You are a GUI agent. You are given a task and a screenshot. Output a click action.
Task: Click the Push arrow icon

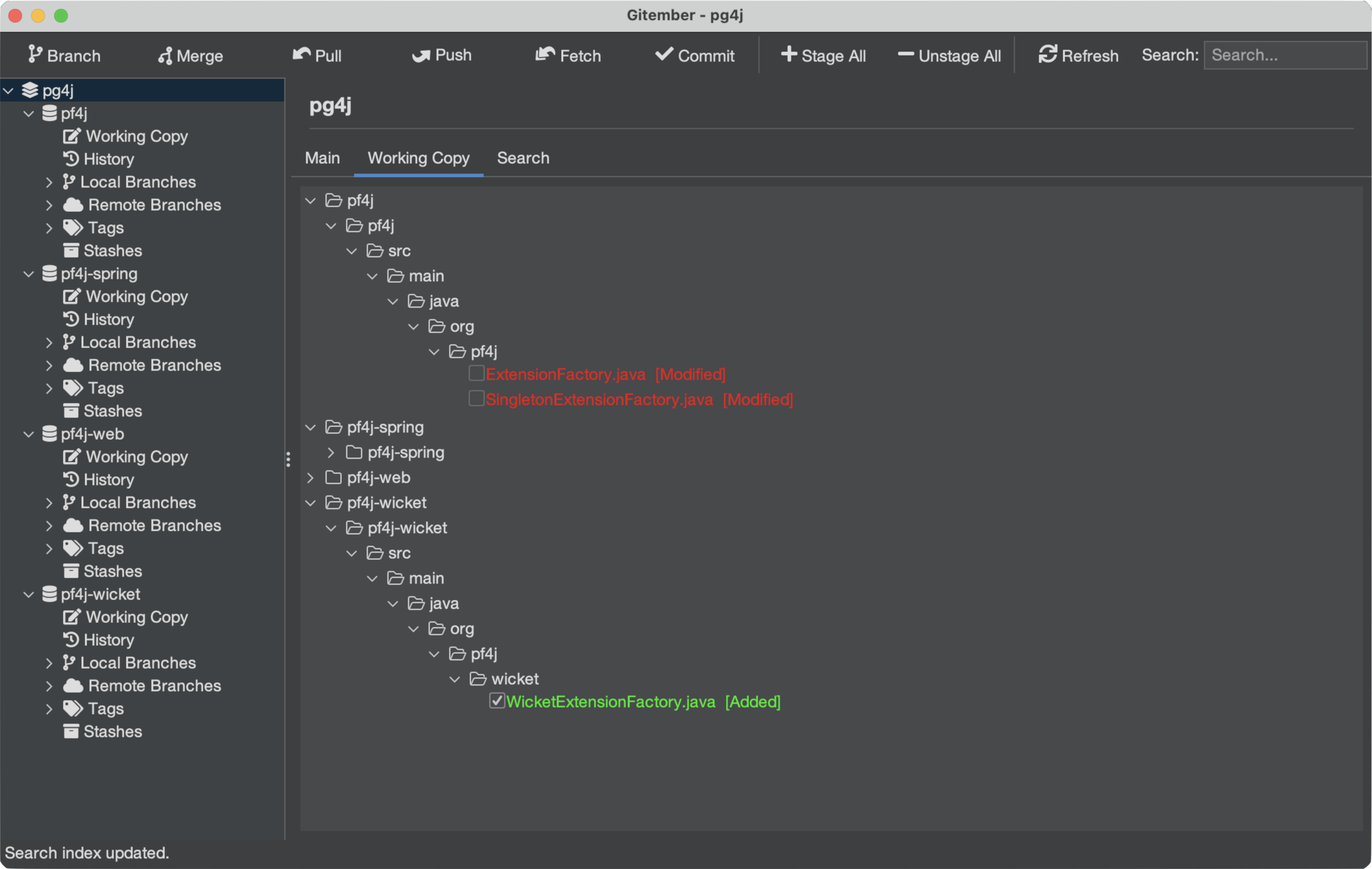421,56
